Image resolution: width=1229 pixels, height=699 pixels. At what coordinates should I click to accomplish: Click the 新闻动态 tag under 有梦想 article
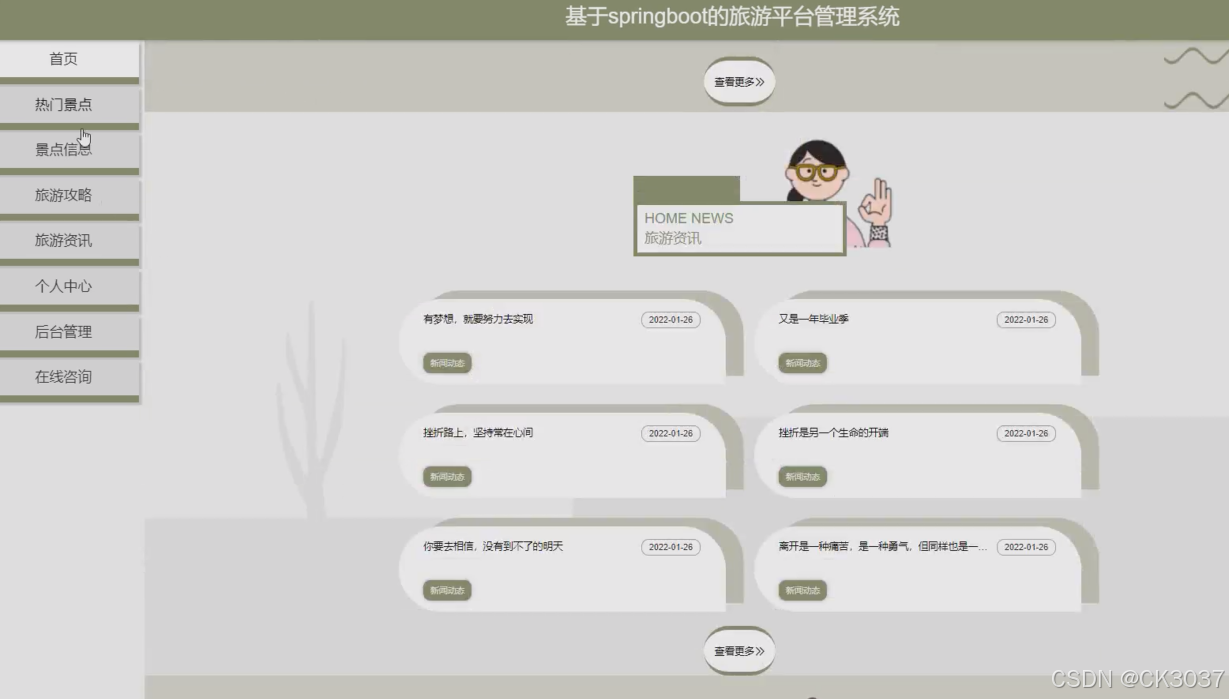(x=447, y=363)
